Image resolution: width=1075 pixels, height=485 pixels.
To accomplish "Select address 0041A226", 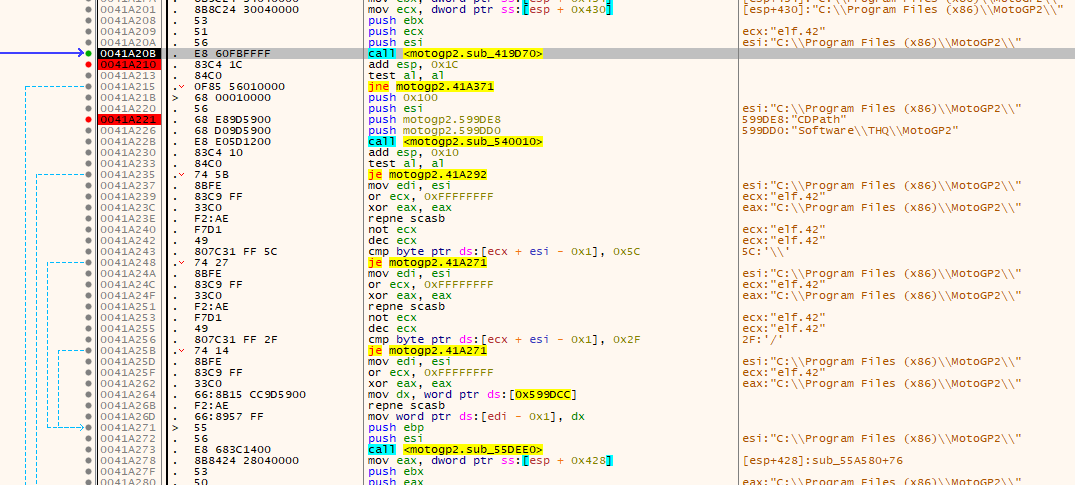I will (130, 130).
